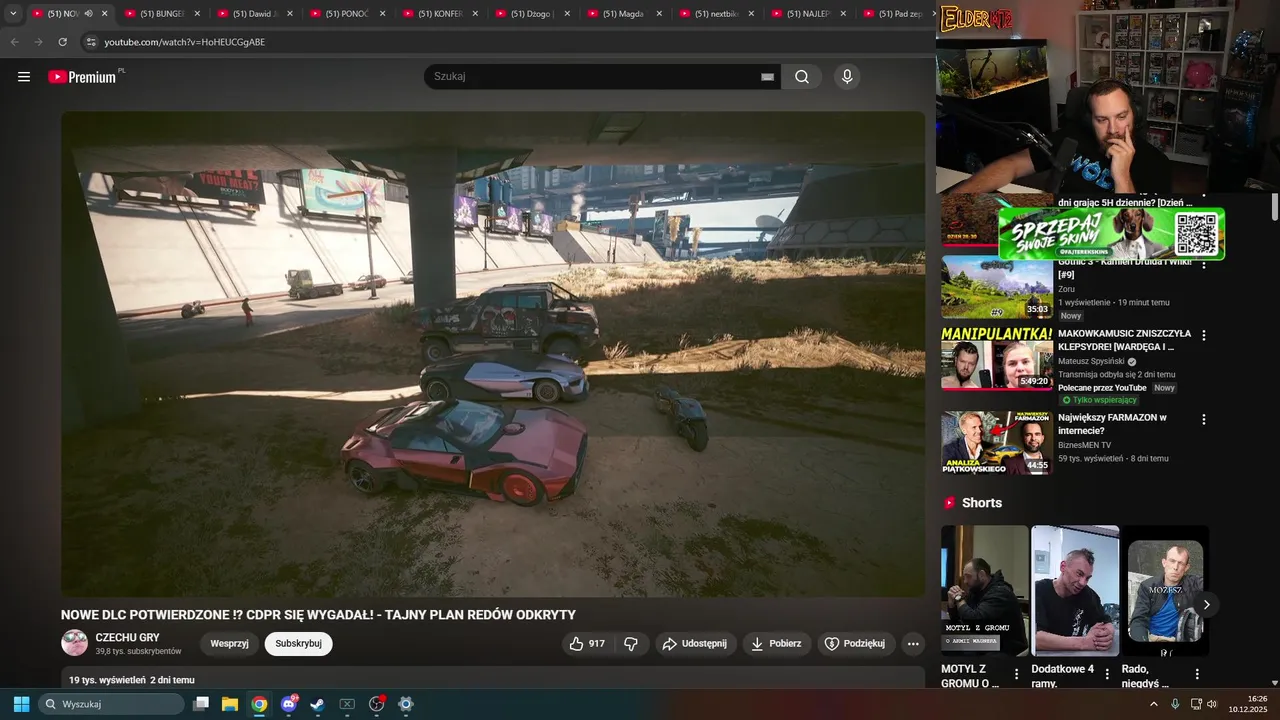Viewport: 1280px width, 720px height.
Task: Open OBS Studio from the taskbar
Action: tap(377, 704)
